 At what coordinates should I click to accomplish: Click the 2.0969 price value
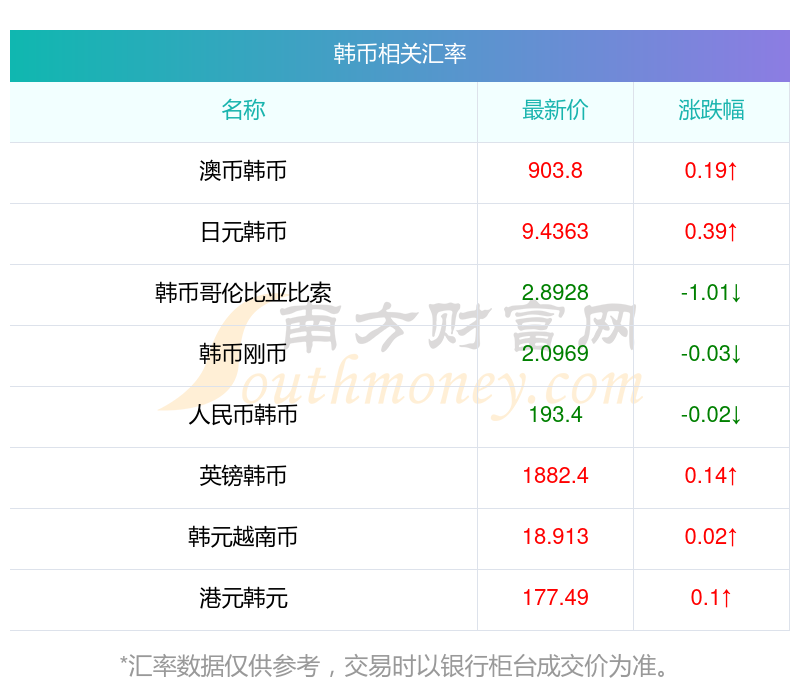(555, 354)
